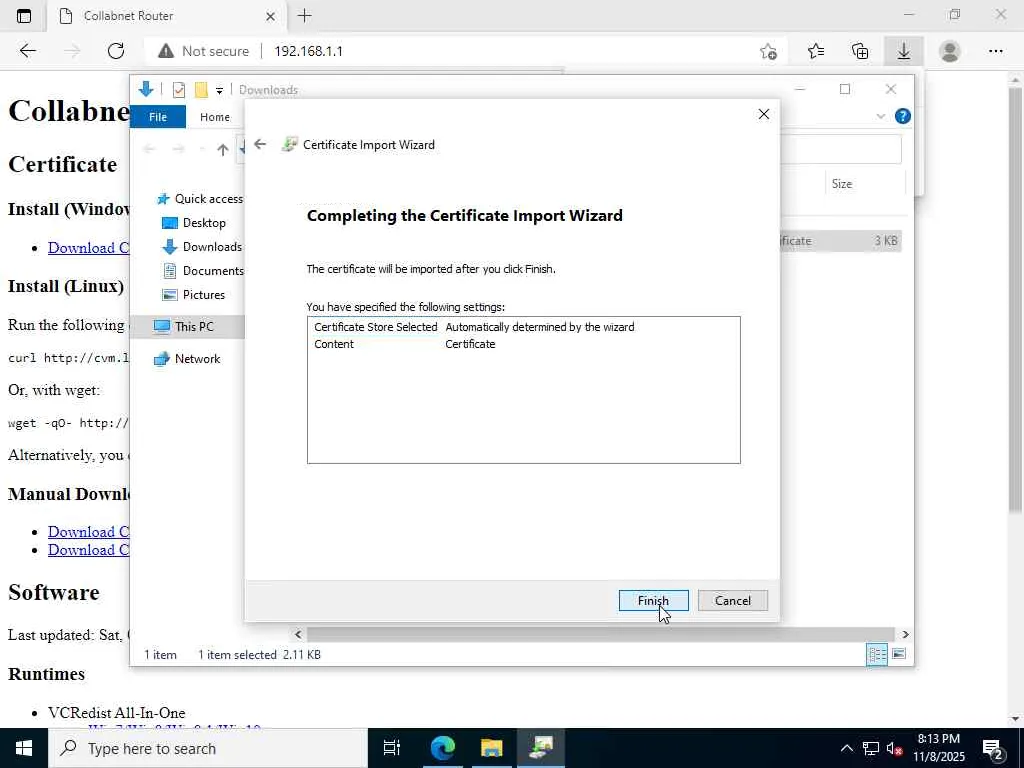
Task: Click the network tray icon
Action: [x=871, y=748]
